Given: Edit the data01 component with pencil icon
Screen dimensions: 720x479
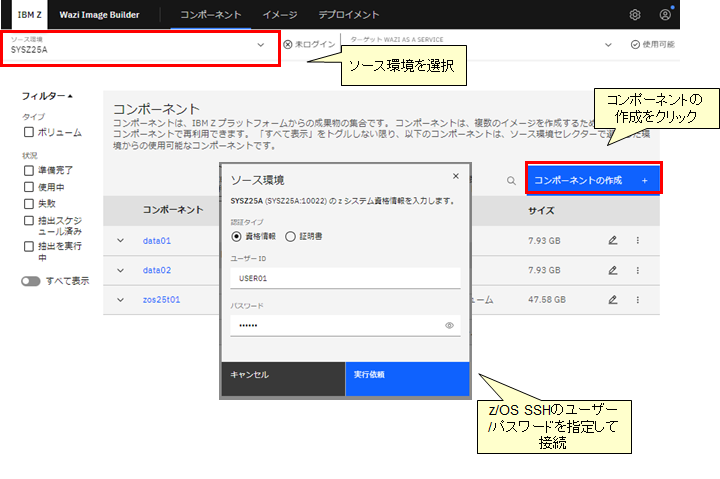Looking at the screenshot, I should pos(613,240).
